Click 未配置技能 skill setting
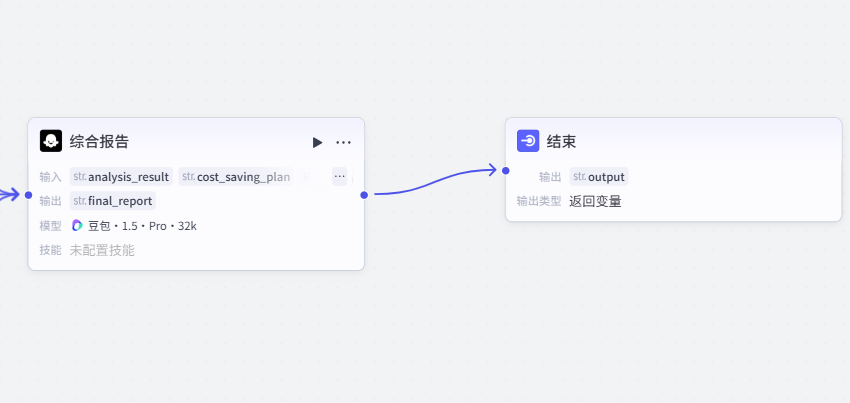 pos(101,250)
